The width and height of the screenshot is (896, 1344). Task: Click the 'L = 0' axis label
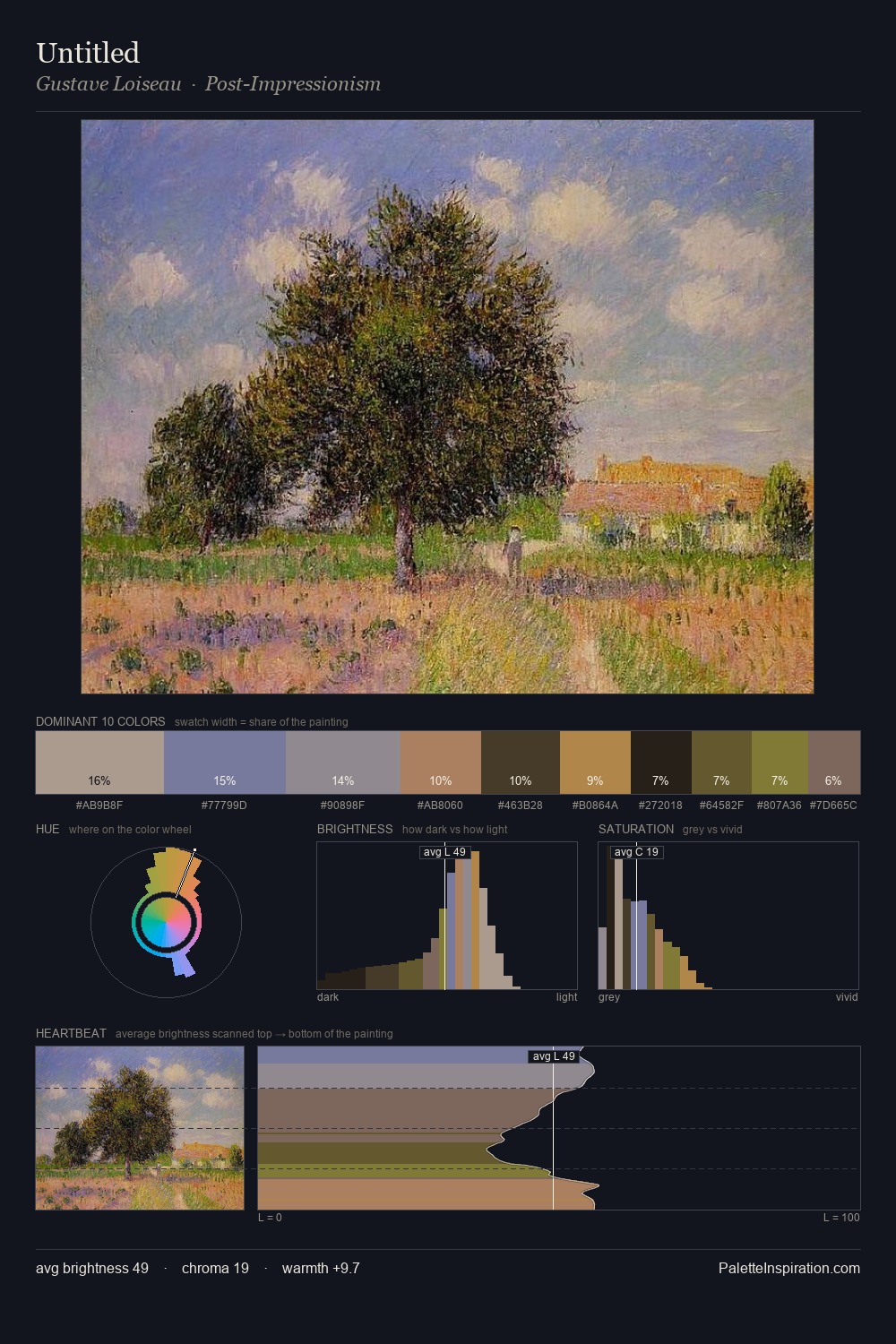[x=270, y=1218]
